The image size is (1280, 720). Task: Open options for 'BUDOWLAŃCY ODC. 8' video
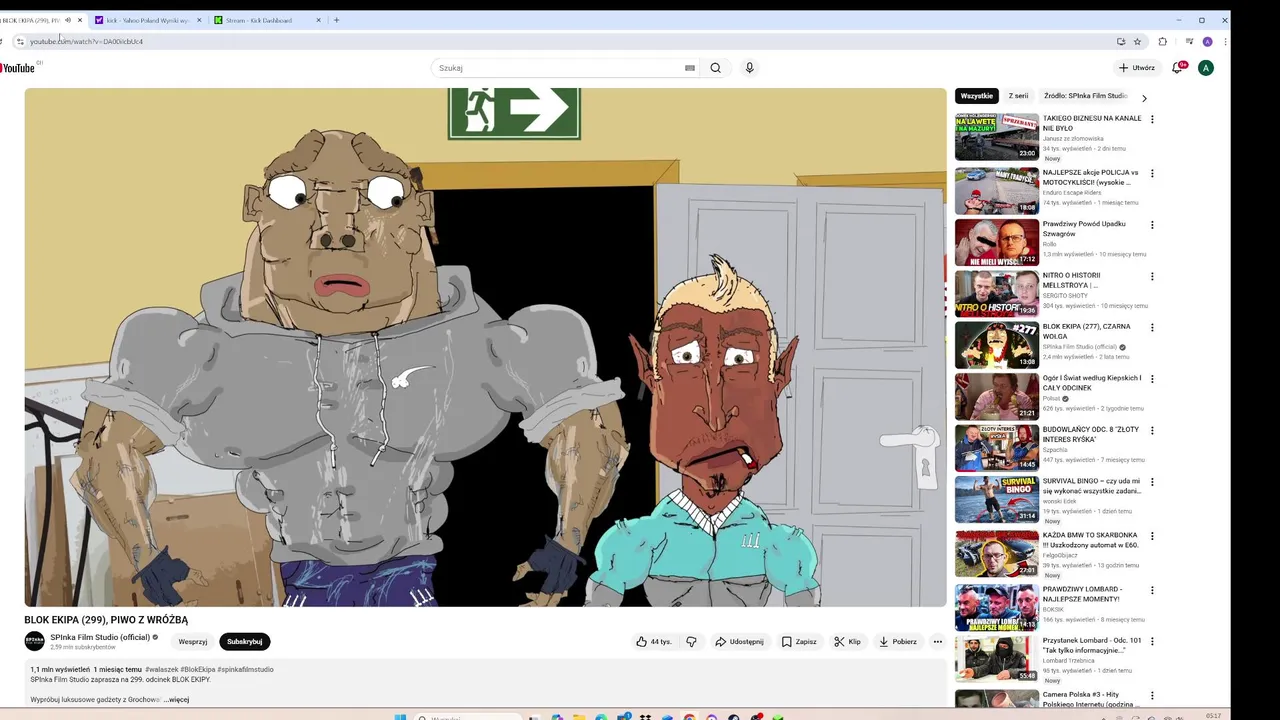[1152, 430]
